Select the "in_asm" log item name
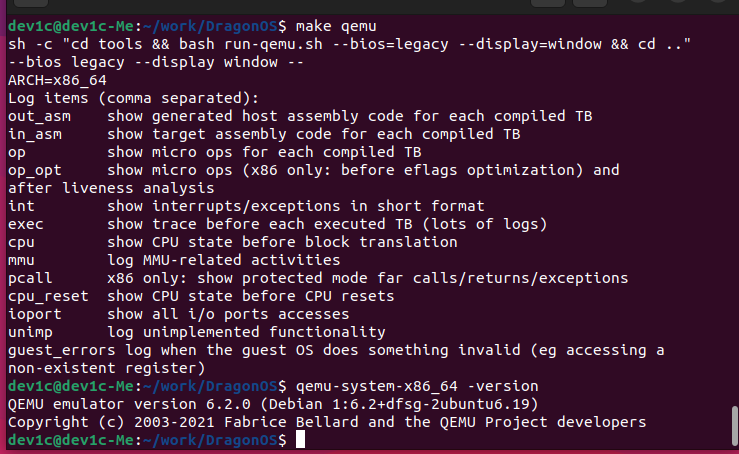Screen dimensions: 739x454 [32, 134]
